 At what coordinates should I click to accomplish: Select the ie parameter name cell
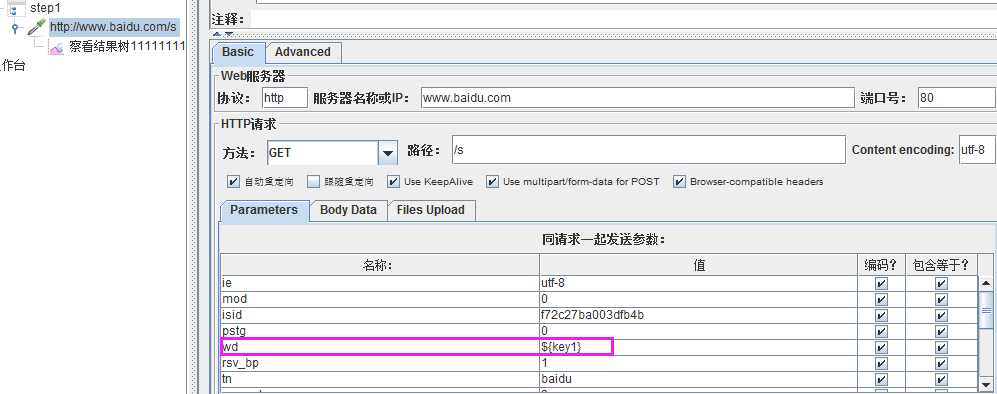click(380, 283)
